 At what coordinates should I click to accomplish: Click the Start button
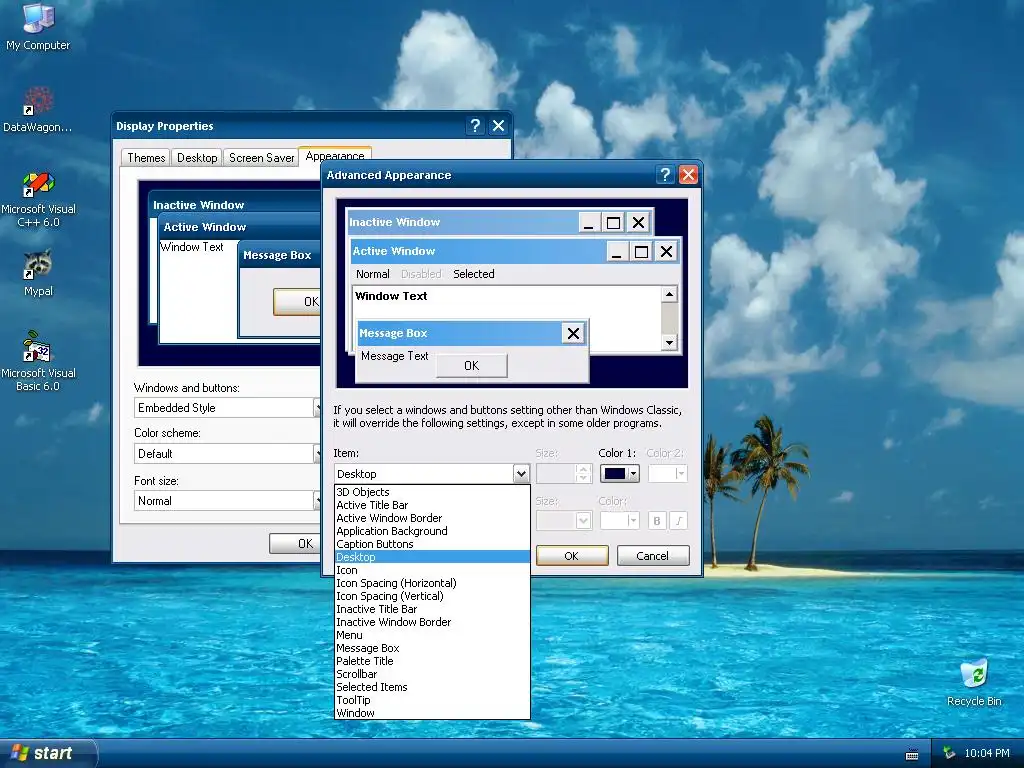click(47, 753)
